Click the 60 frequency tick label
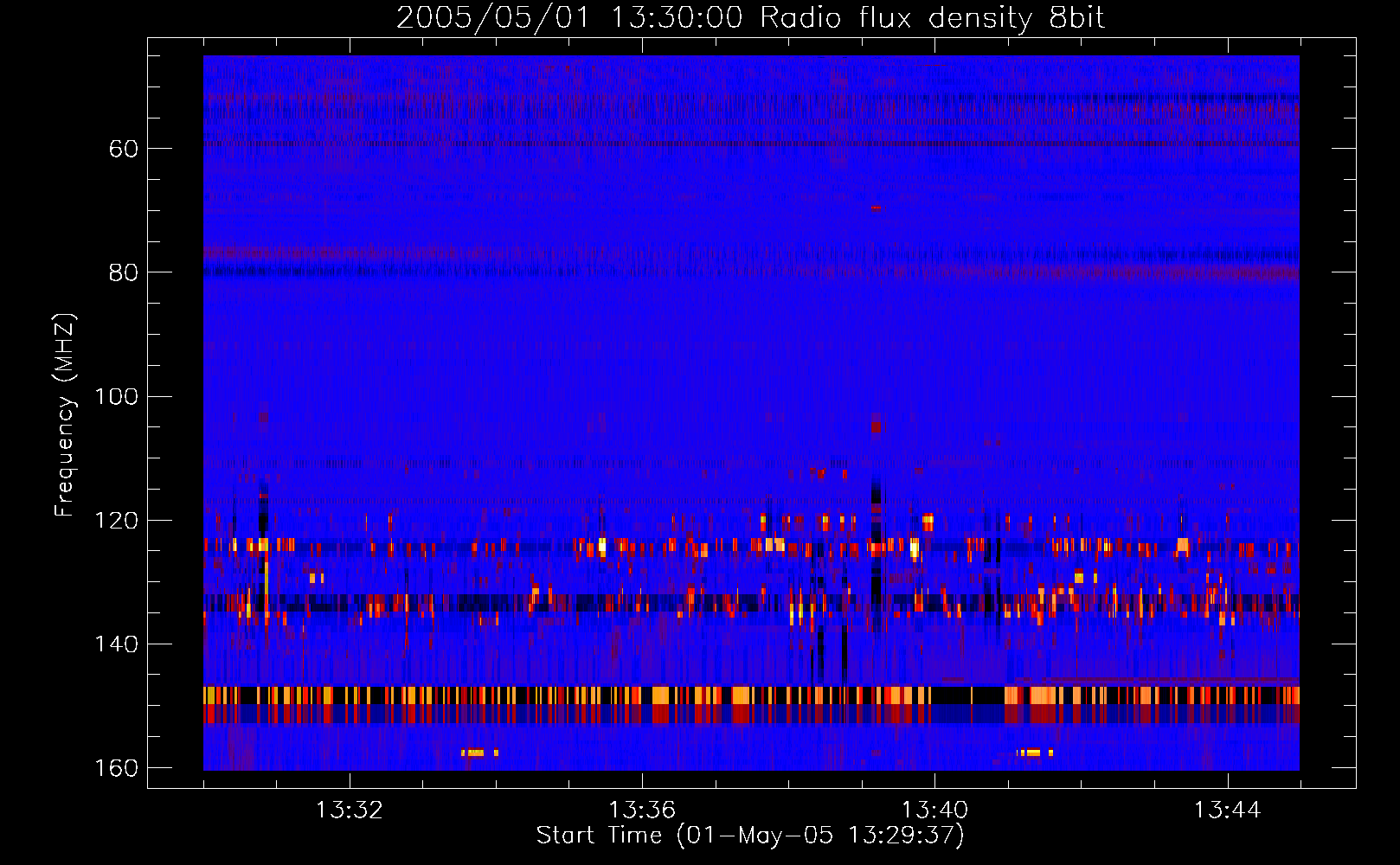1400x865 pixels. [124, 149]
